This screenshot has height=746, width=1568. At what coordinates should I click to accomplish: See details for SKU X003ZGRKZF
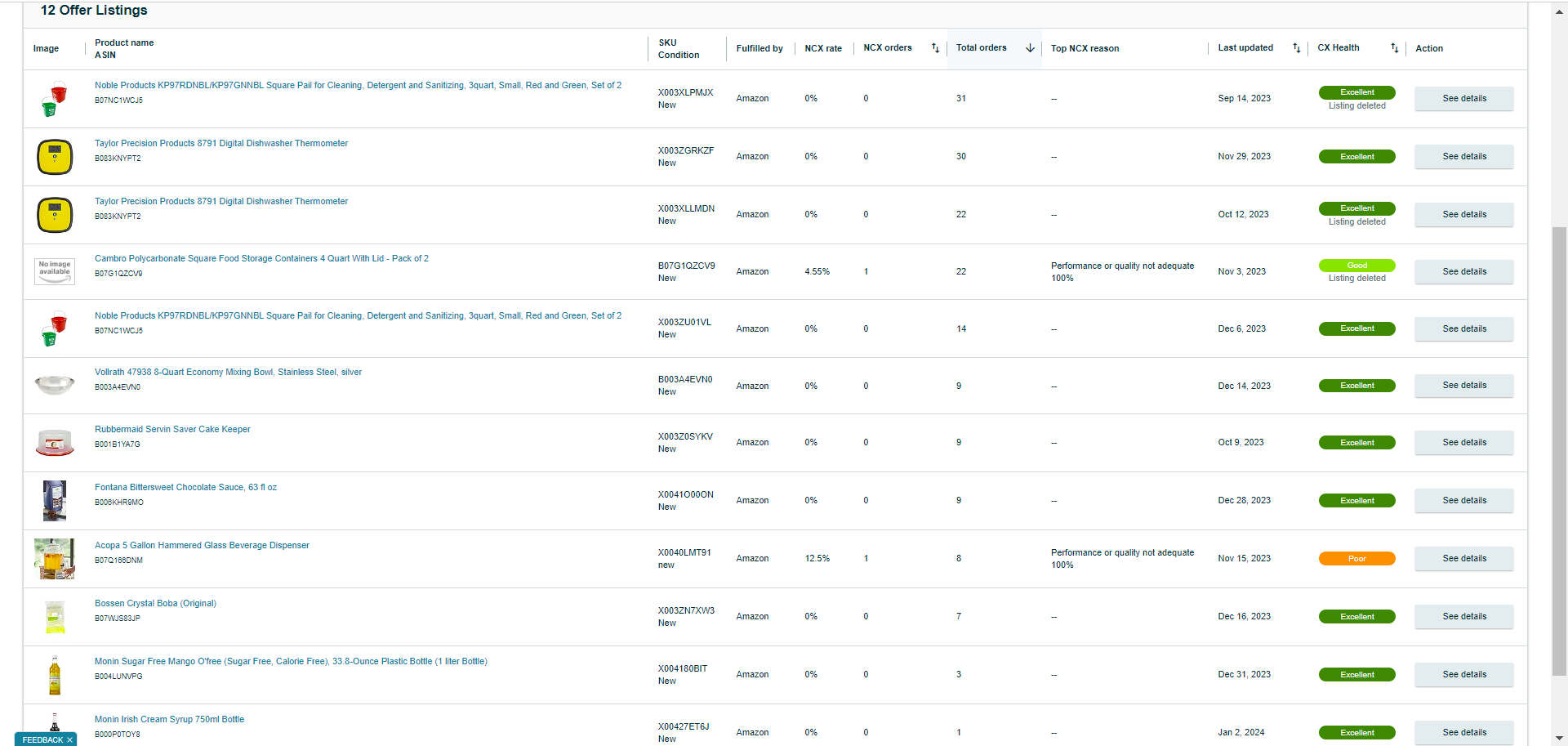click(1464, 157)
